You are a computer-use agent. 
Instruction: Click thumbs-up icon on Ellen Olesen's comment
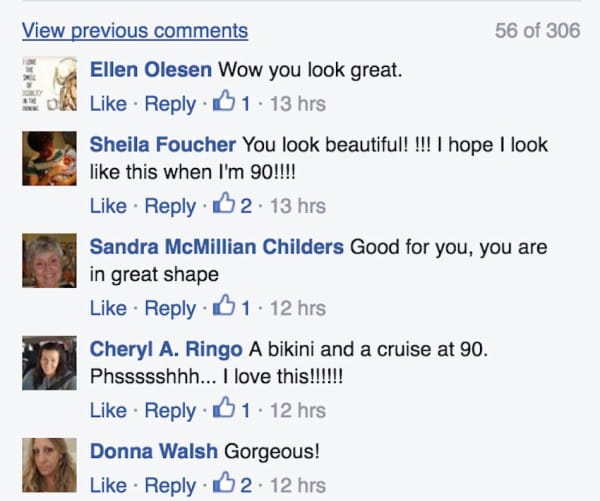(225, 103)
